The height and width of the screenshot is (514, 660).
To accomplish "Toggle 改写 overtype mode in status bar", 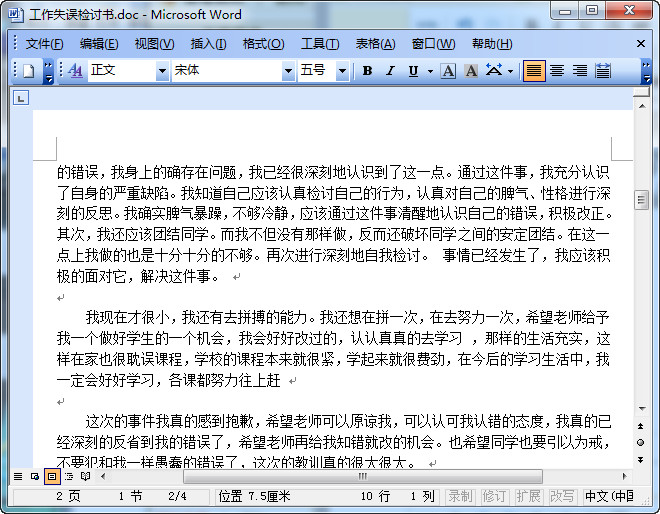I will 562,496.
